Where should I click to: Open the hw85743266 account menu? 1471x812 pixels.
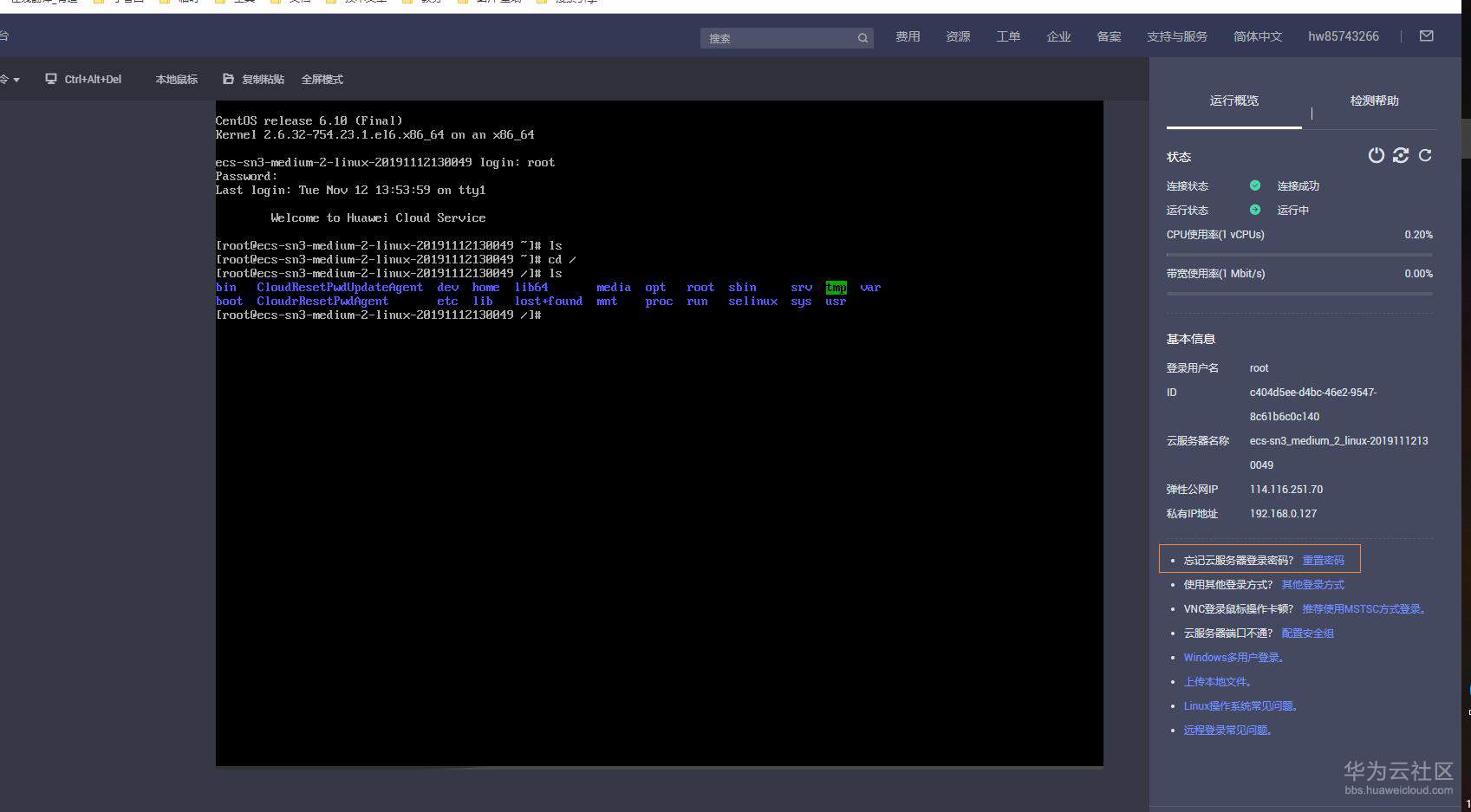[x=1344, y=36]
